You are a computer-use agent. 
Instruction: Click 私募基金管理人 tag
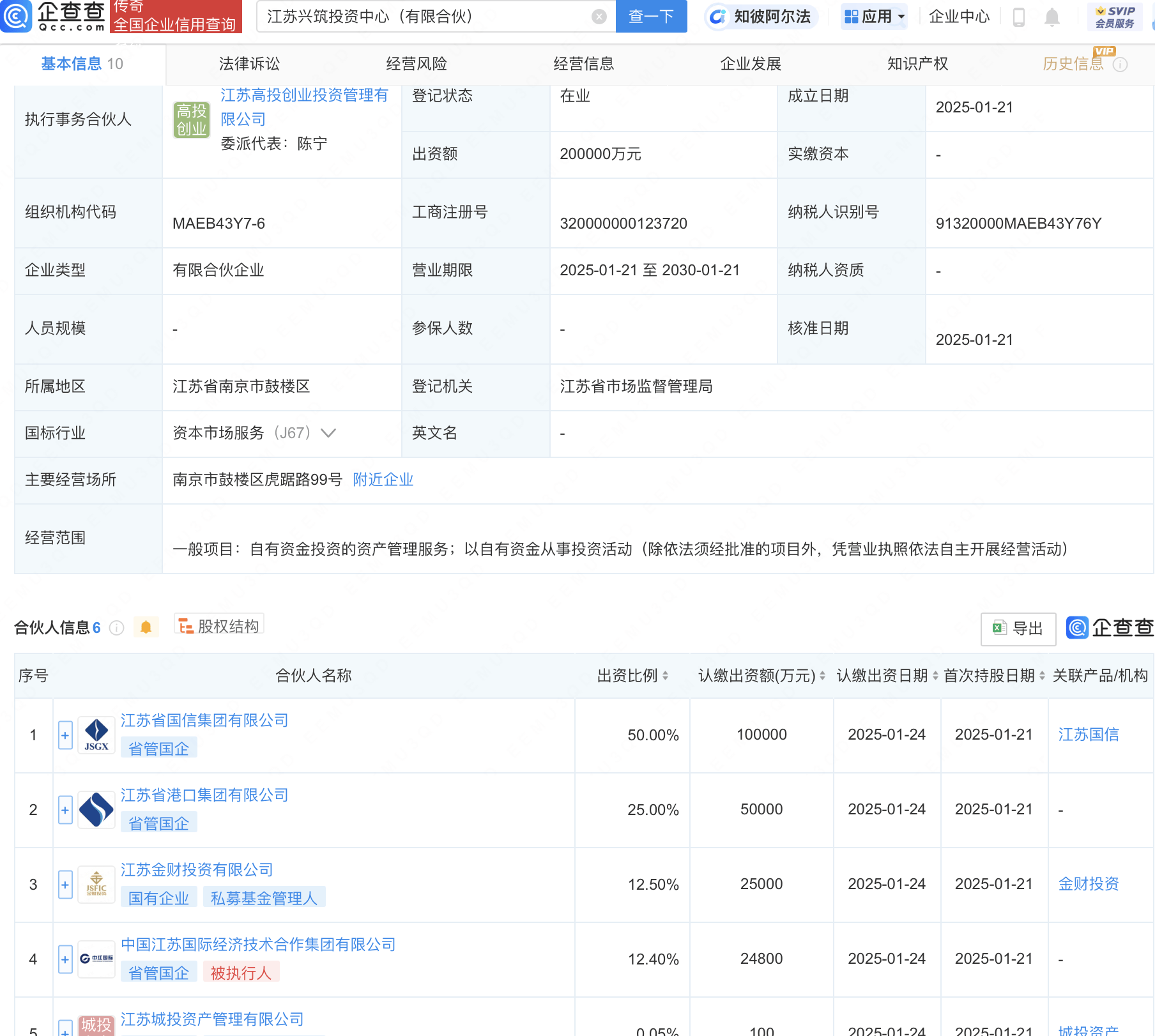(264, 898)
